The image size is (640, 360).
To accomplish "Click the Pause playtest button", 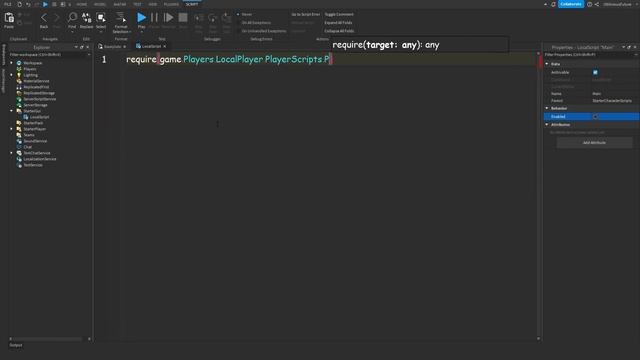I will (x=154, y=18).
